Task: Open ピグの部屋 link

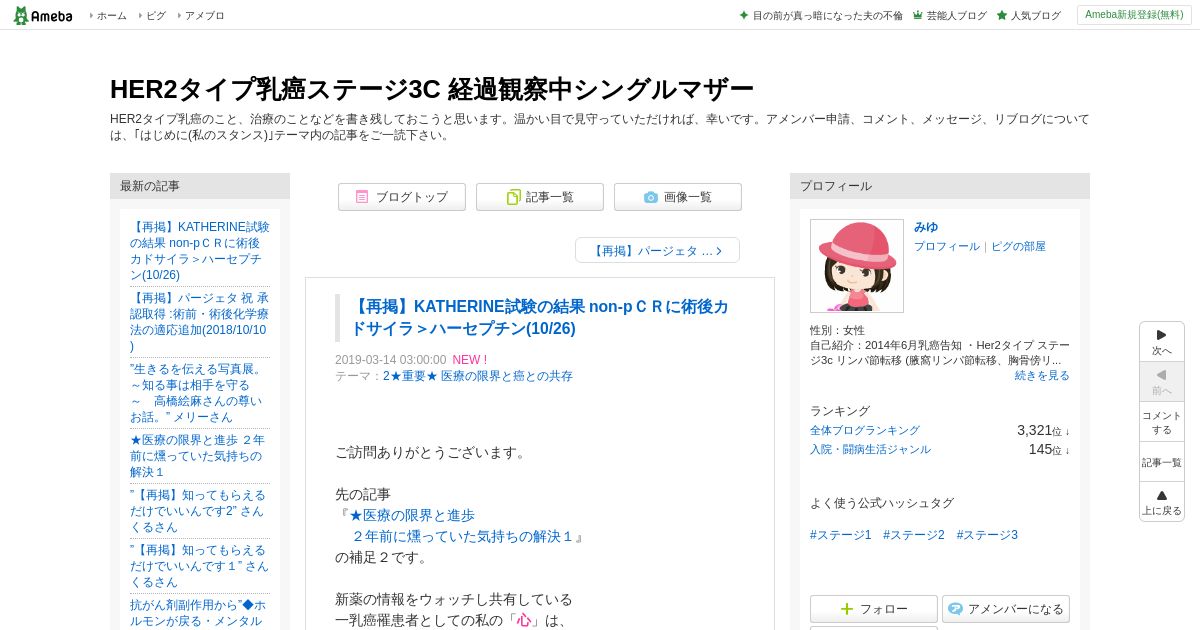Action: [x=1018, y=246]
